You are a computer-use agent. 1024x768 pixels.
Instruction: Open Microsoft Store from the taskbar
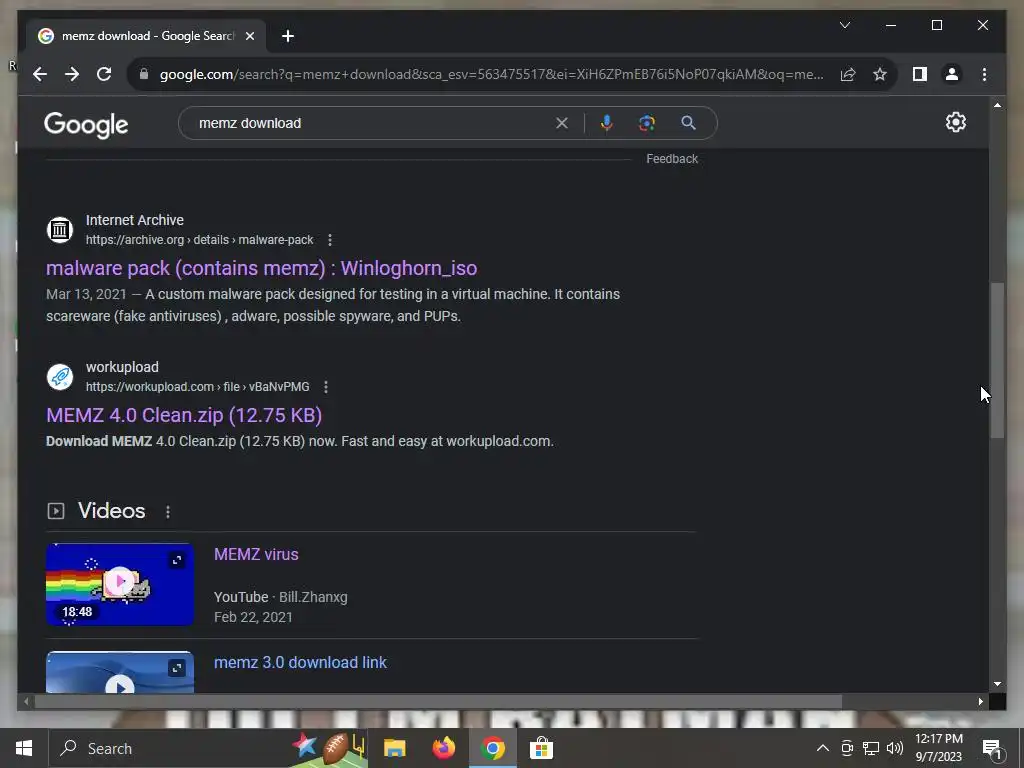coord(541,748)
